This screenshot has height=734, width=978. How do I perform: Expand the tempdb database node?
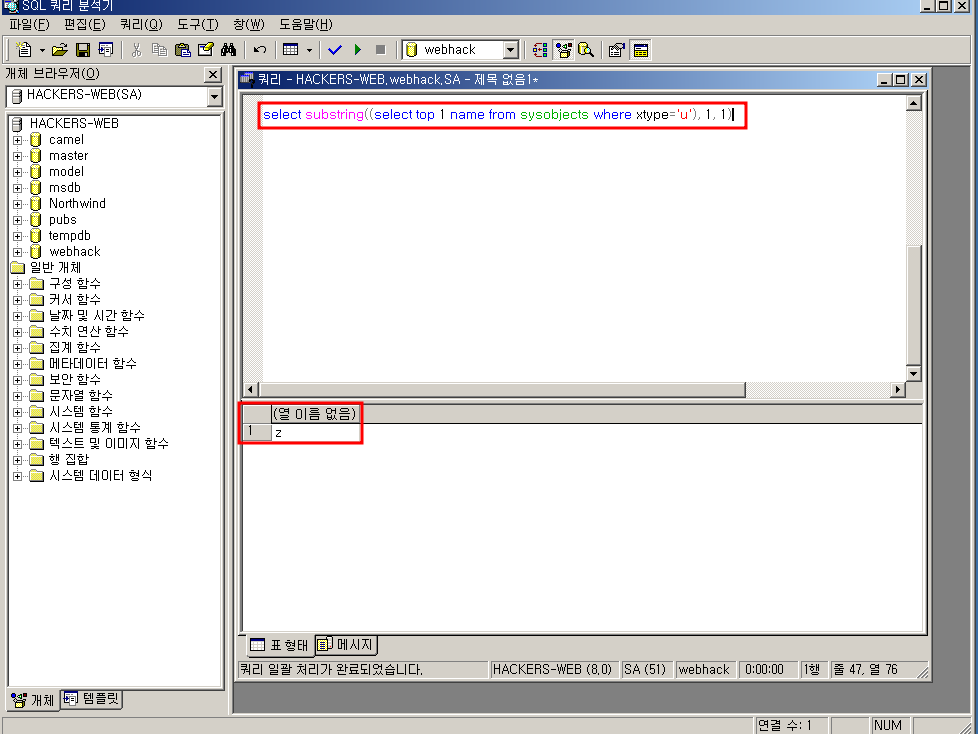(x=17, y=236)
